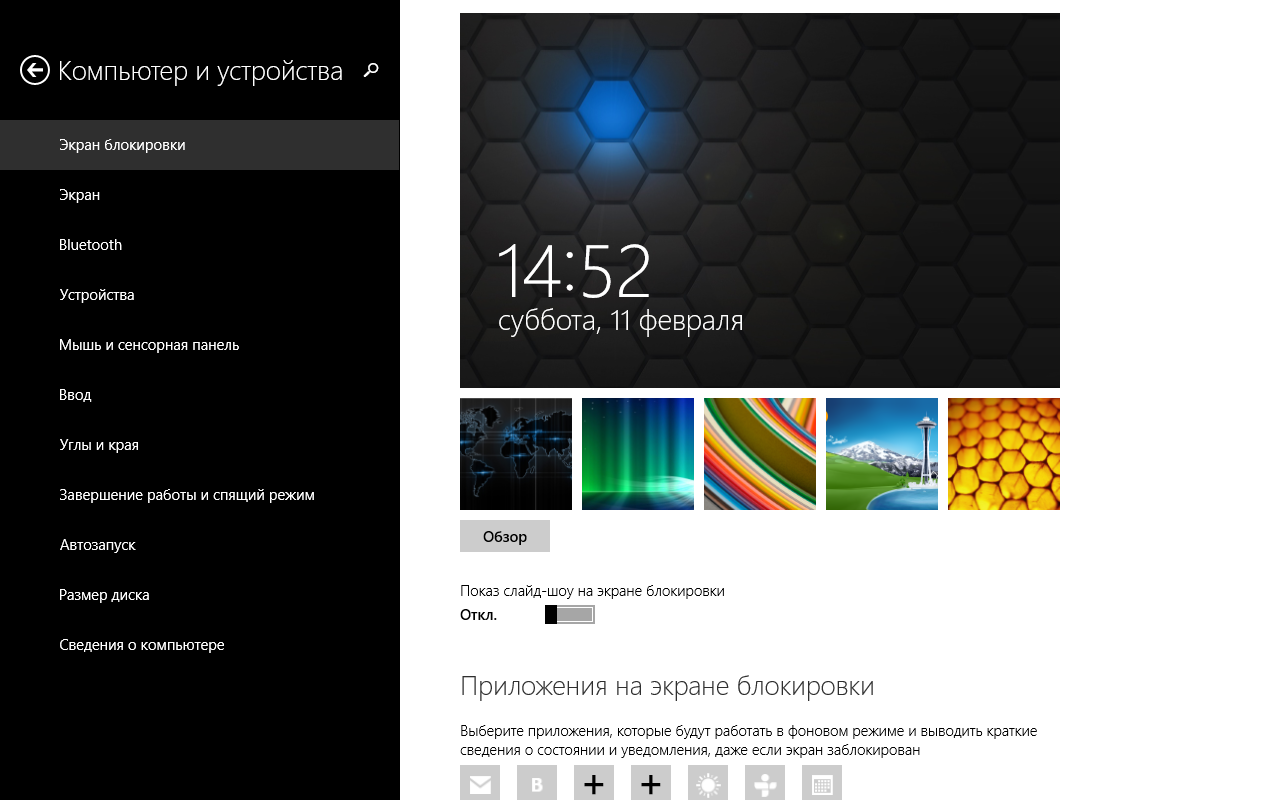
Task: Choose the green aurora background thumbnail
Action: 638,454
